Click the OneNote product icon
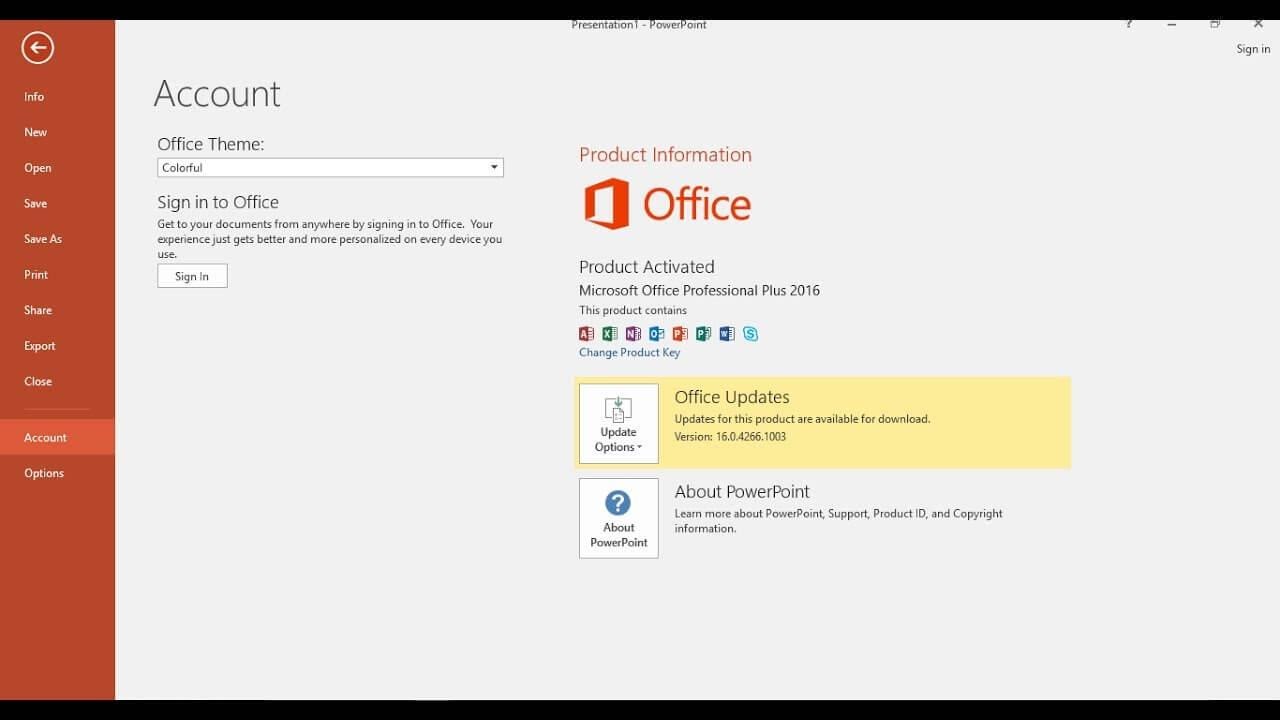The image size is (1280, 720). coord(633,334)
